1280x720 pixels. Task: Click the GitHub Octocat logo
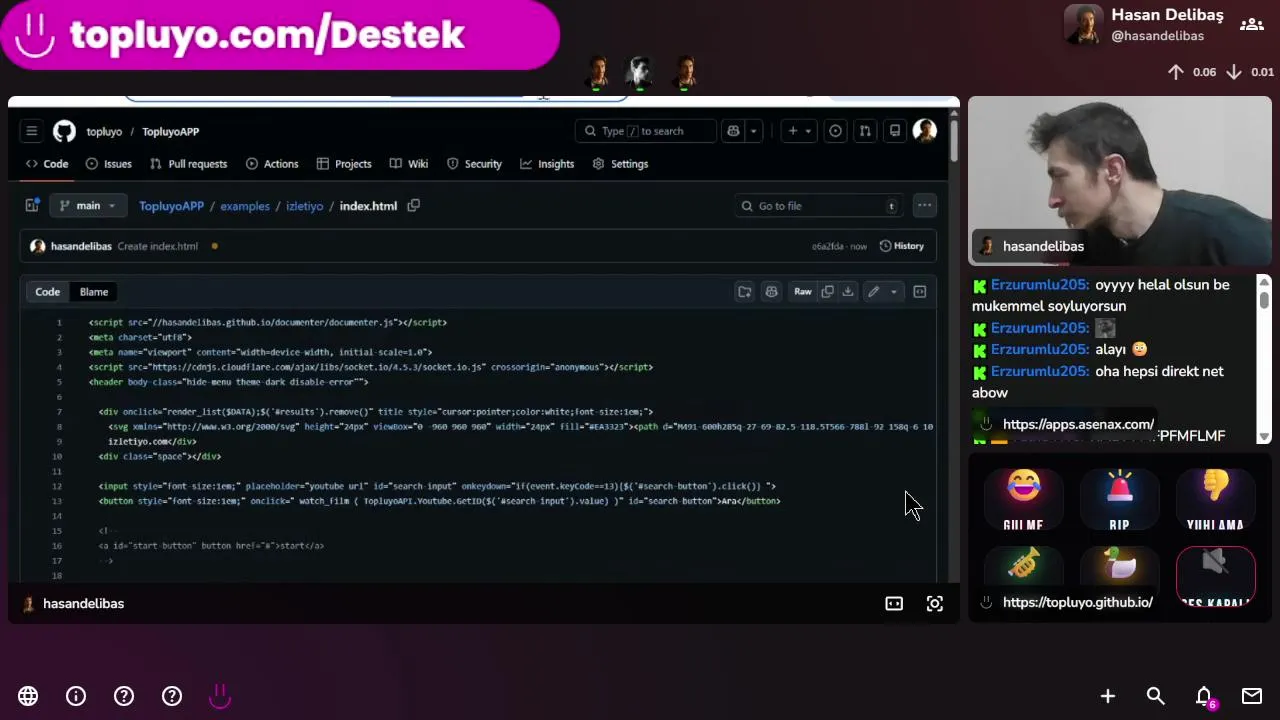(x=64, y=131)
